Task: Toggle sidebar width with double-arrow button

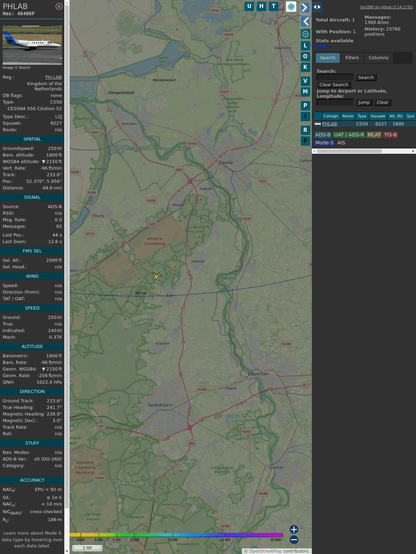Action: point(317,7)
